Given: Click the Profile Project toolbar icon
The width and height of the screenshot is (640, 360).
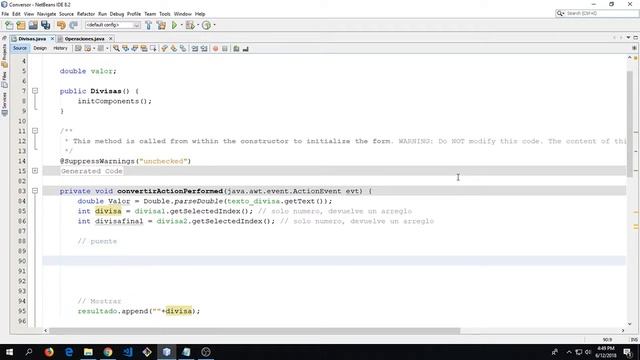Looking at the screenshot, I should coord(207,25).
